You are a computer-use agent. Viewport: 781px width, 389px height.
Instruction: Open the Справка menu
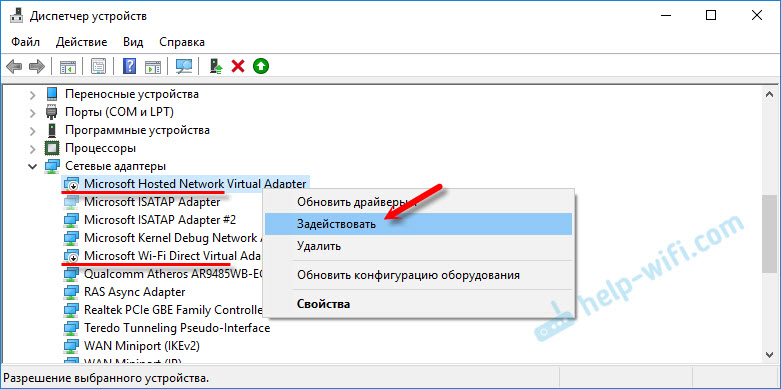point(182,42)
